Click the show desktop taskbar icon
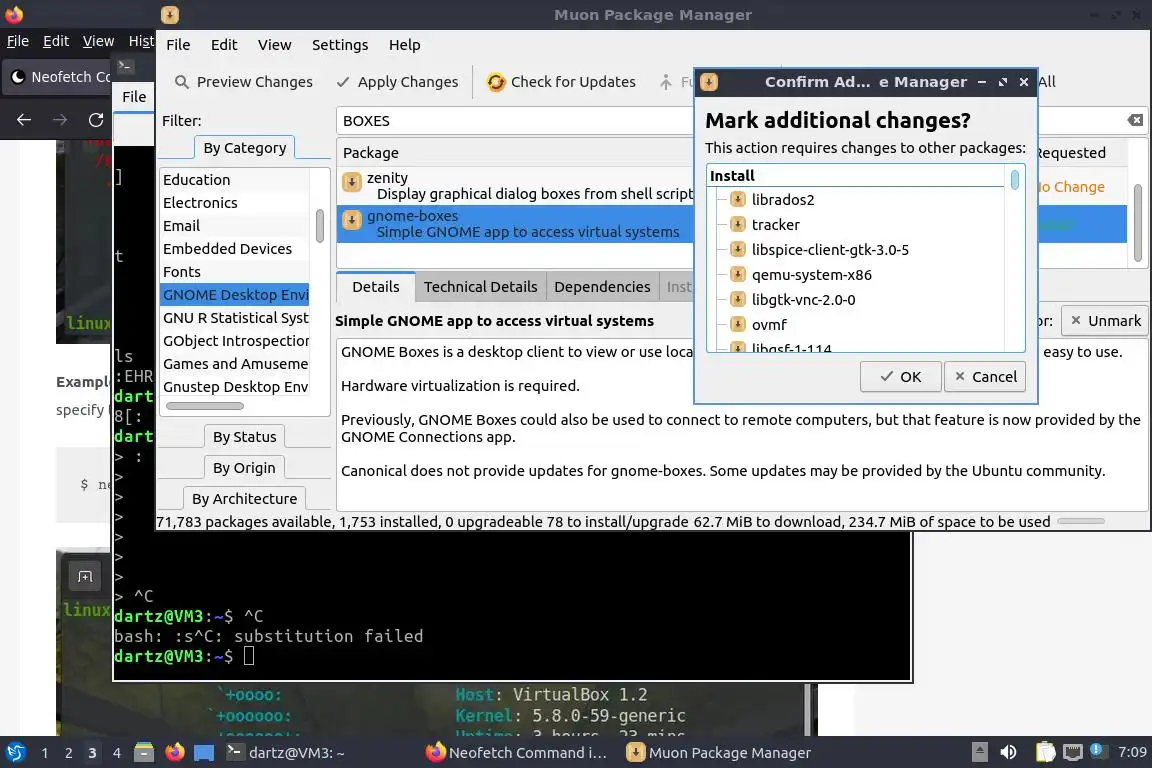This screenshot has width=1152, height=768. pos(204,753)
